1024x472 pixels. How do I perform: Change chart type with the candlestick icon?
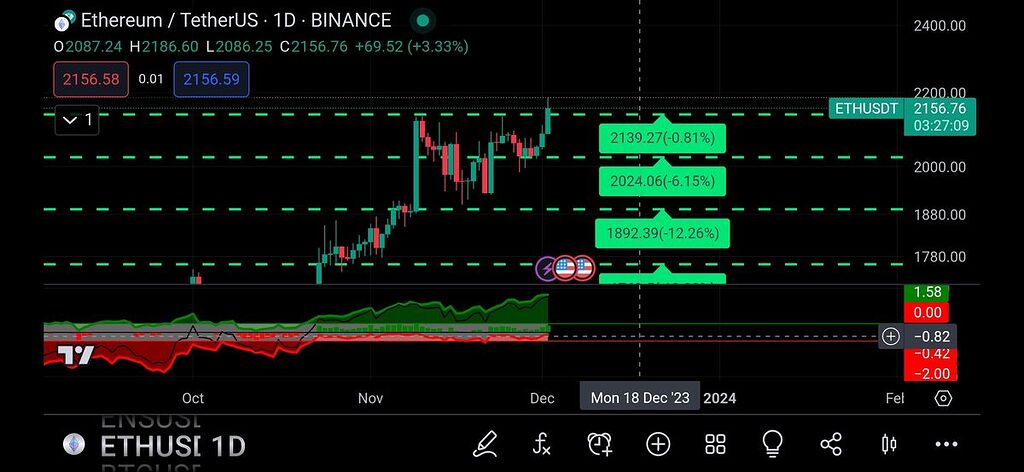pos(888,443)
